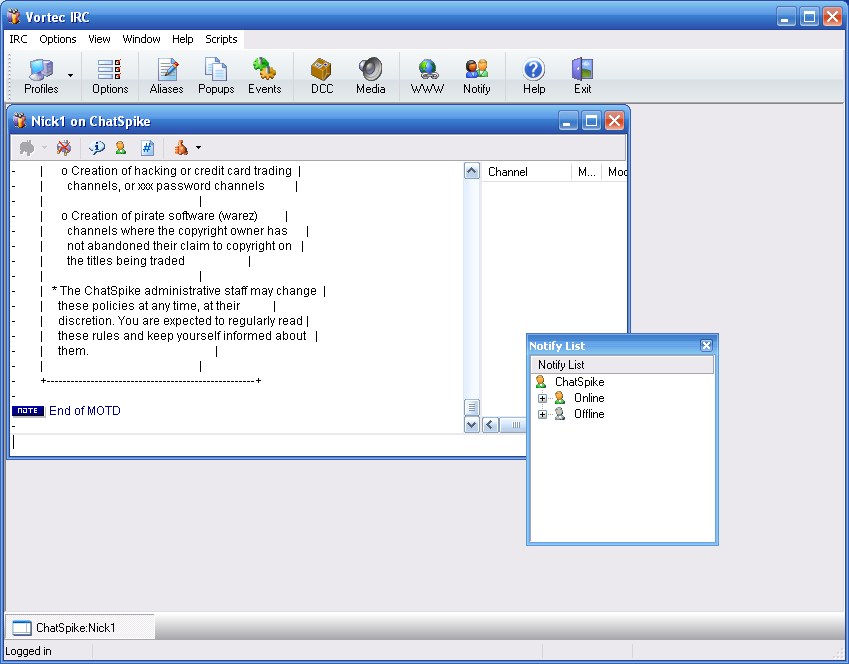Expand the Online node in Notify List
This screenshot has width=849, height=664.
[542, 398]
